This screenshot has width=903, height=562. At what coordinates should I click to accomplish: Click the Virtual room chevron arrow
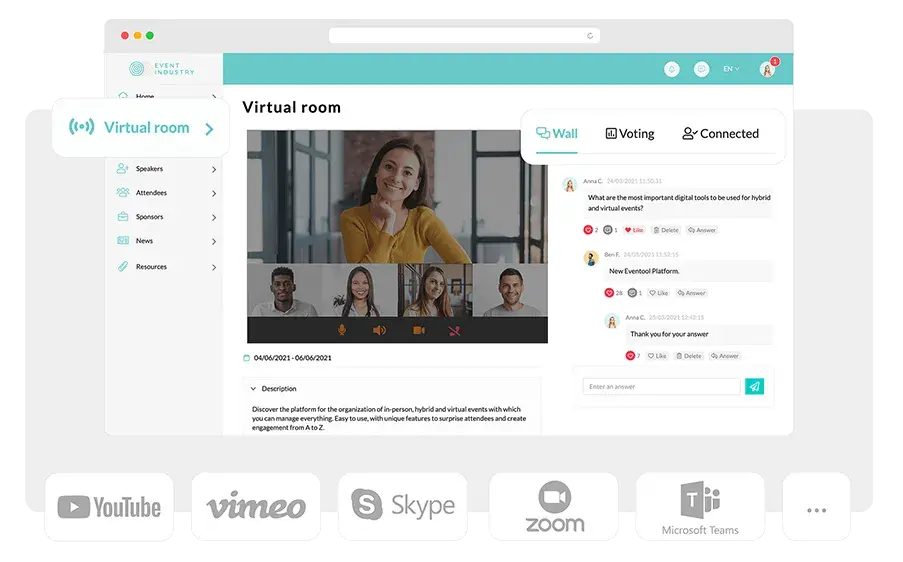tap(209, 129)
